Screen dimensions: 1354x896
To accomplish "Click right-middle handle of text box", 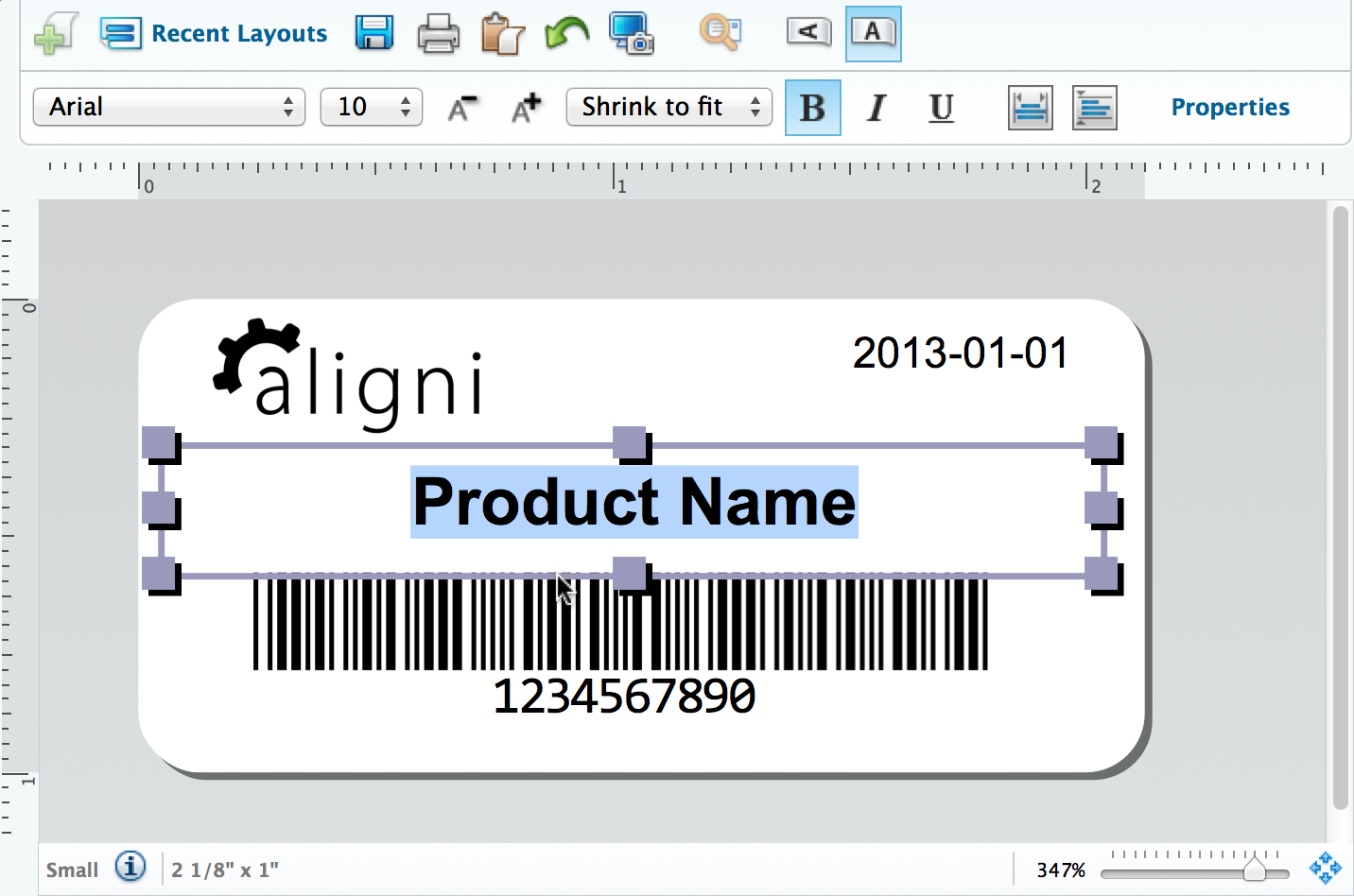I will click(1102, 509).
